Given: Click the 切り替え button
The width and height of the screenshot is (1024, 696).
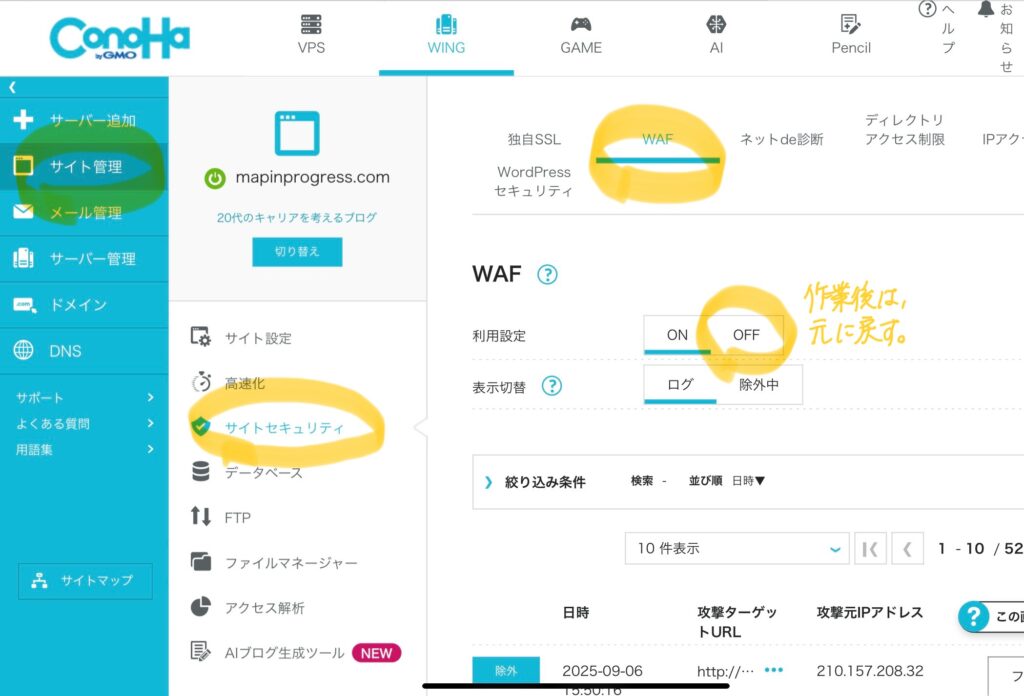Looking at the screenshot, I should pos(297,251).
